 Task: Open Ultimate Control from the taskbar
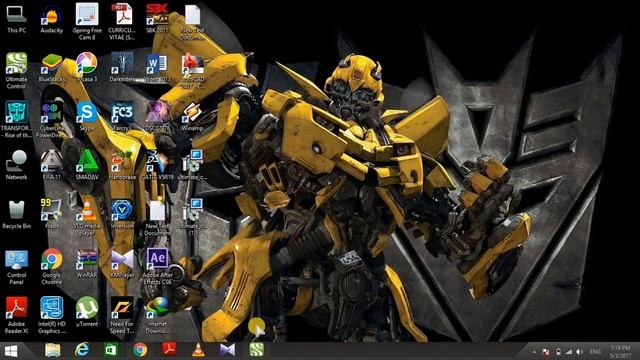coord(257,350)
